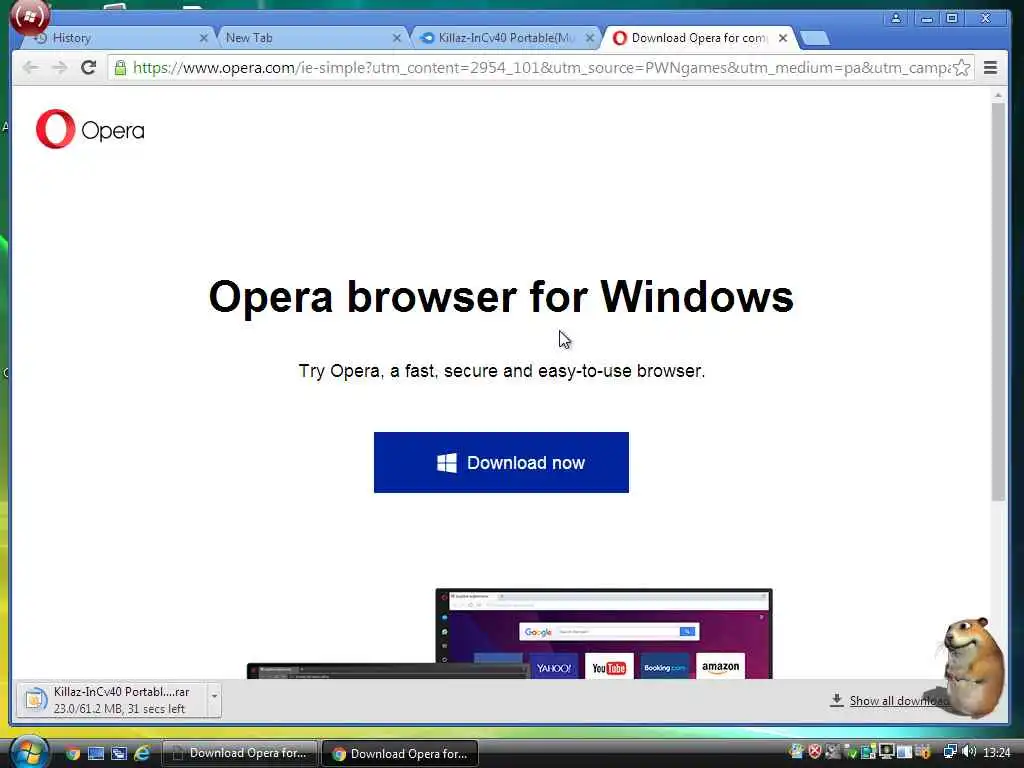Click the Windows Start orb
This screenshot has width=1024, height=768.
(28, 752)
